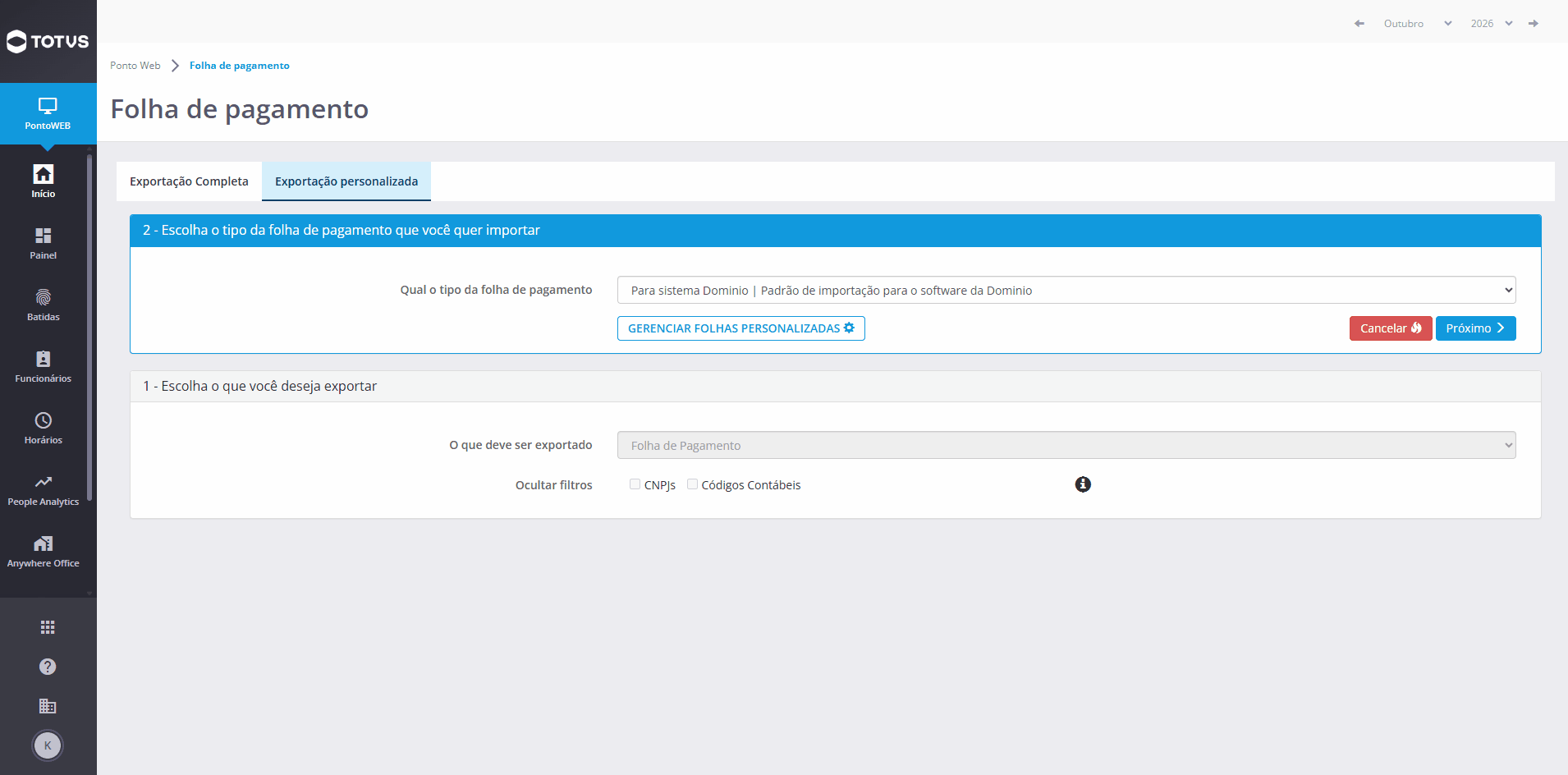The image size is (1568, 775).
Task: Click the 'Ocultar filtros' label
Action: 554,485
